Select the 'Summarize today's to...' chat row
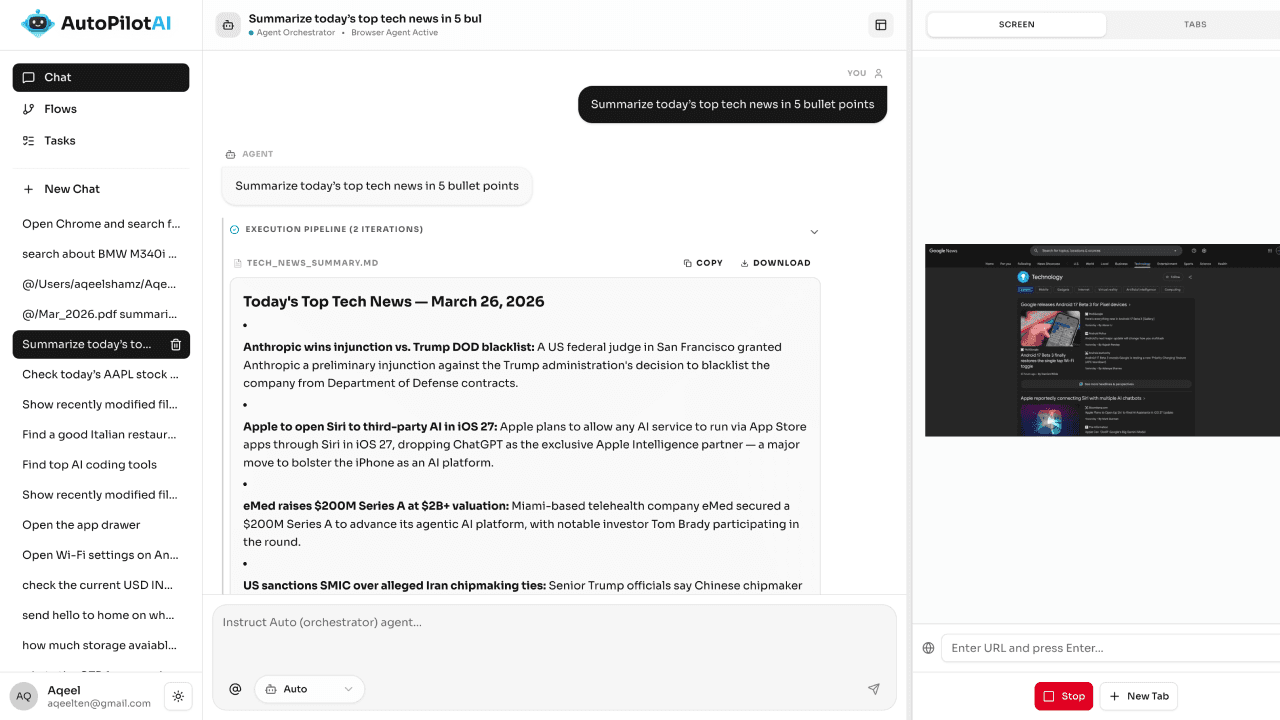Screen dimensions: 1280x720 pyautogui.click(x=101, y=345)
